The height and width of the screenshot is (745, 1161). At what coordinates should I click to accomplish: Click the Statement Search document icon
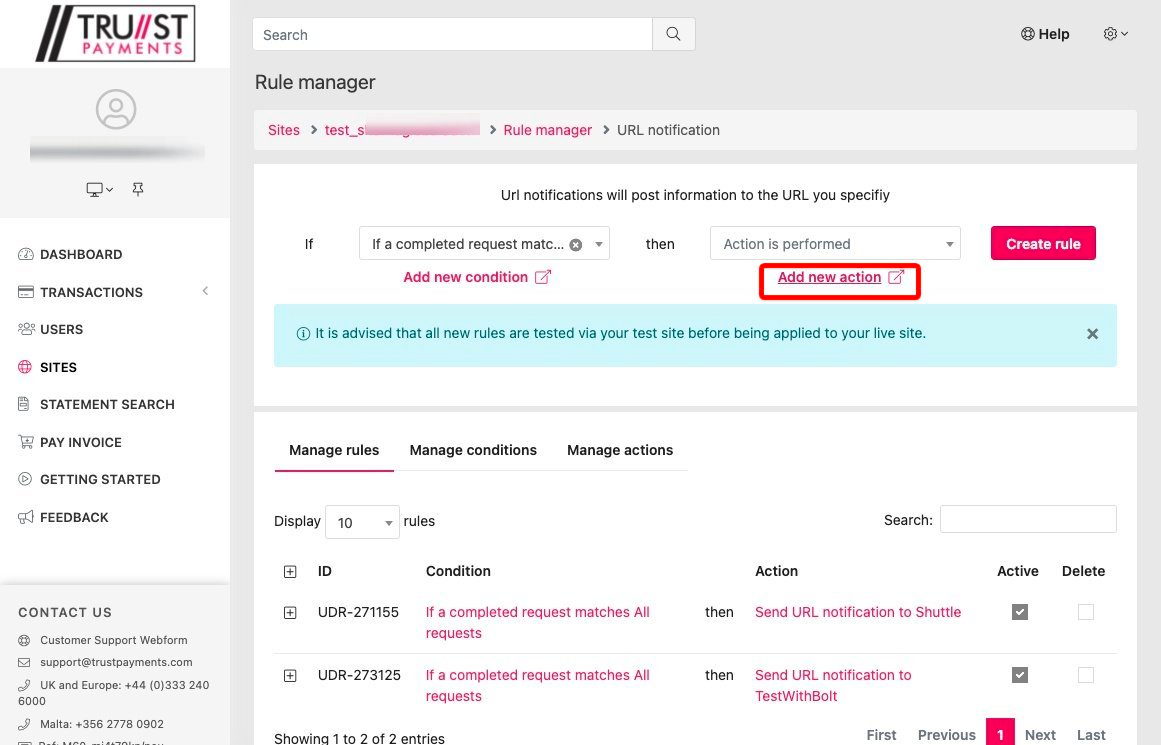(24, 404)
